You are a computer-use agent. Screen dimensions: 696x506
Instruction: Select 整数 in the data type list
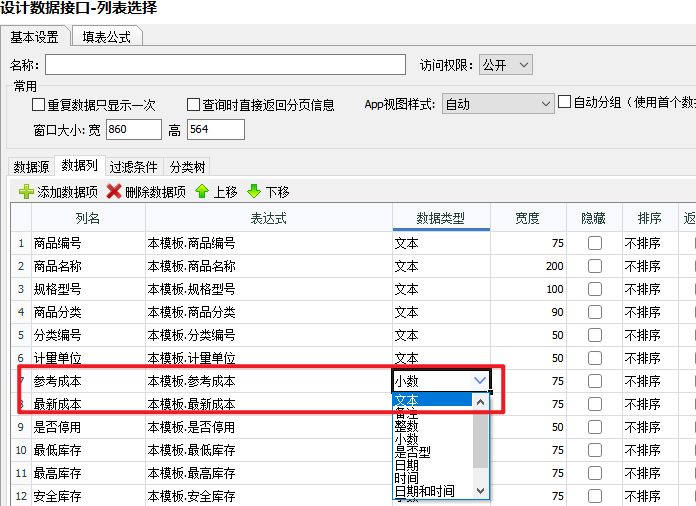click(433, 426)
